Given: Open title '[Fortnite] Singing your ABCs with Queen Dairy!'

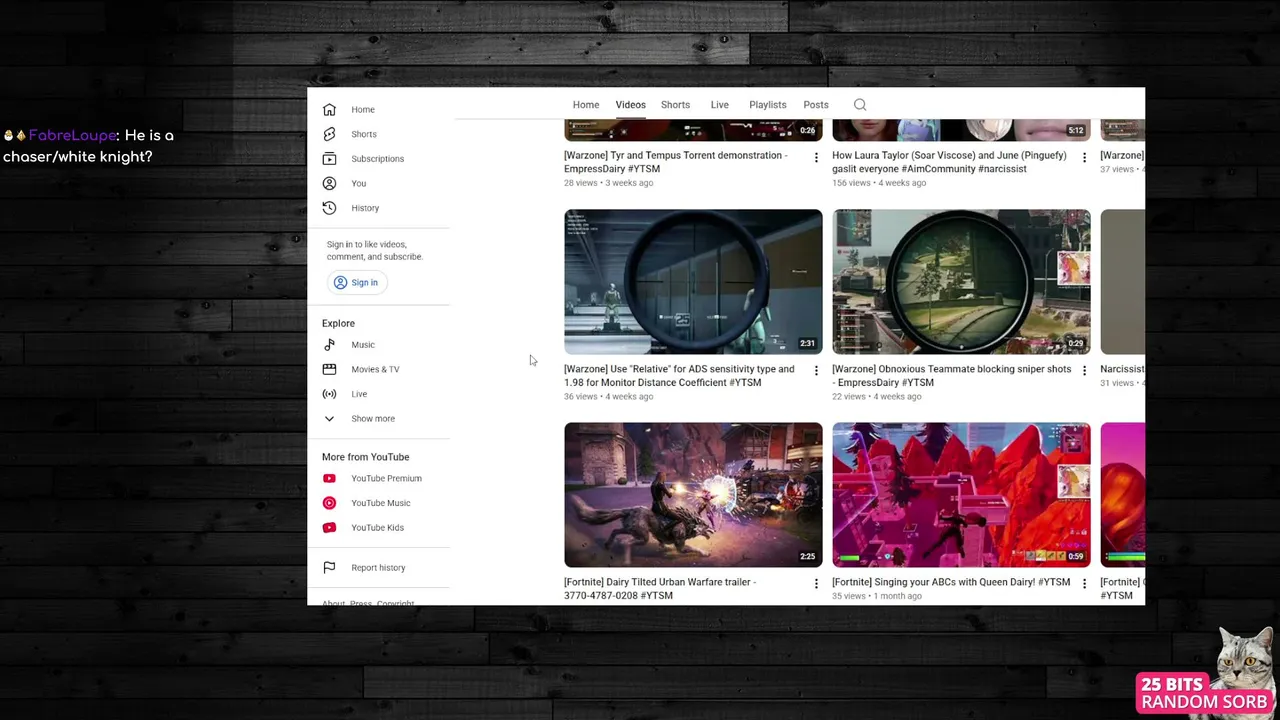Looking at the screenshot, I should pos(951,582).
